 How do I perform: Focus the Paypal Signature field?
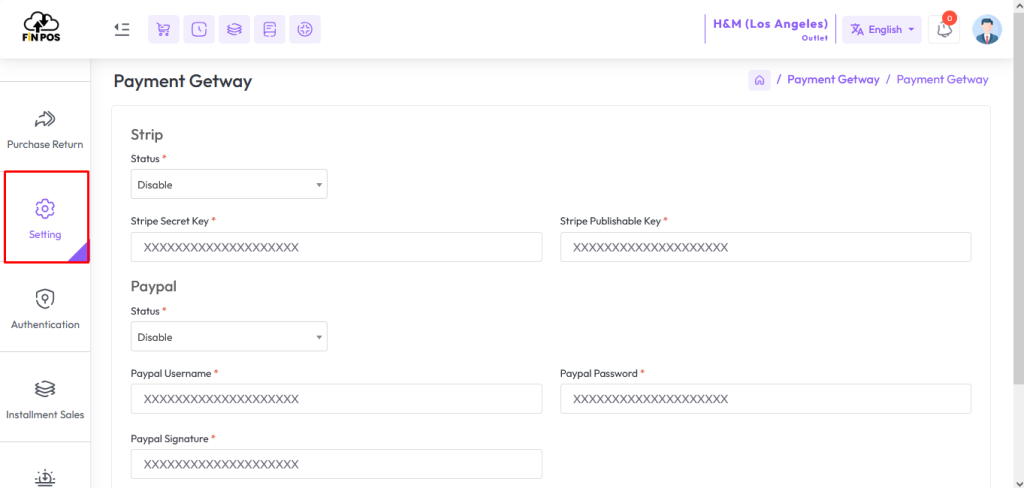[x=336, y=464]
